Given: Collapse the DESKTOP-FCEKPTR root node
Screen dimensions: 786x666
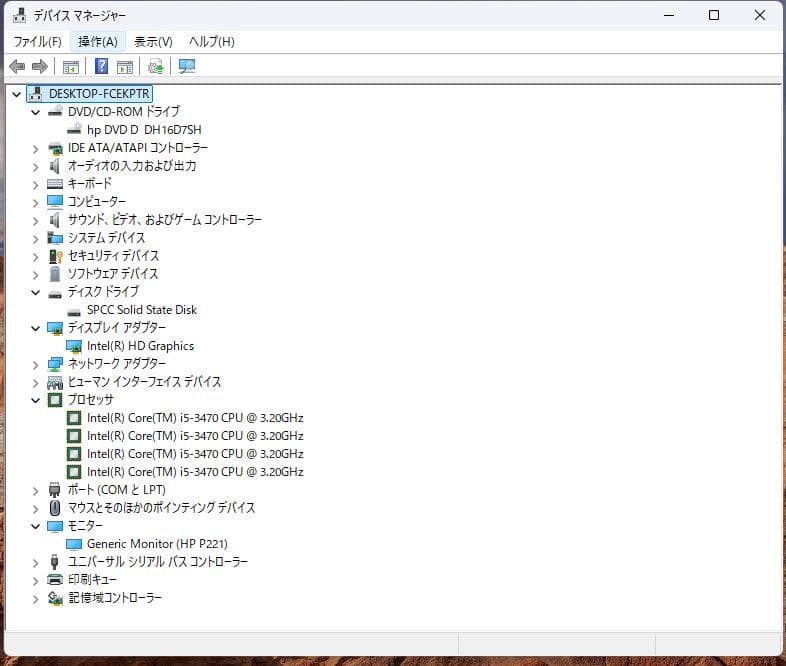Looking at the screenshot, I should click(x=17, y=94).
